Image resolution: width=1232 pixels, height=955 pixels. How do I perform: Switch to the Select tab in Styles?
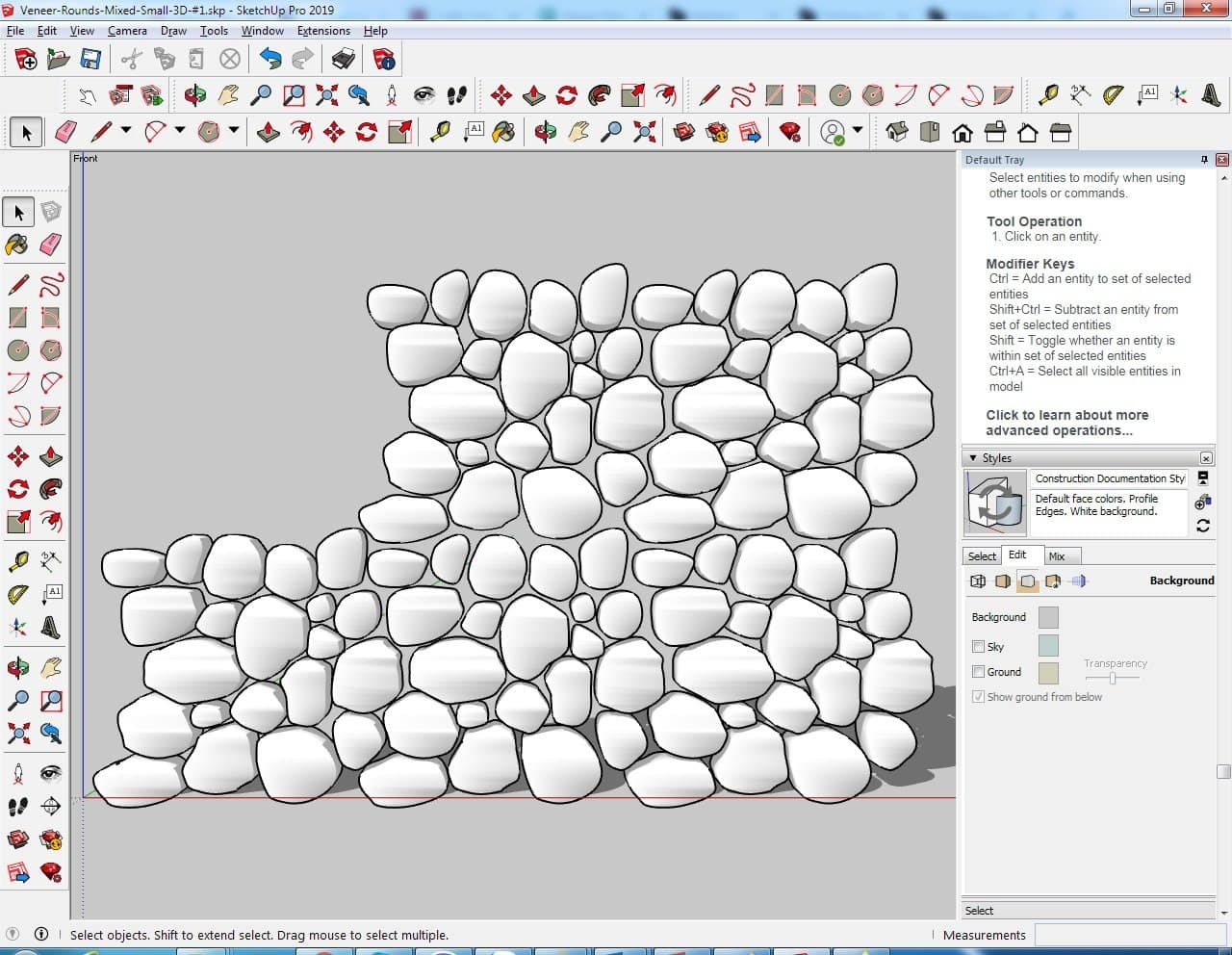pos(982,556)
